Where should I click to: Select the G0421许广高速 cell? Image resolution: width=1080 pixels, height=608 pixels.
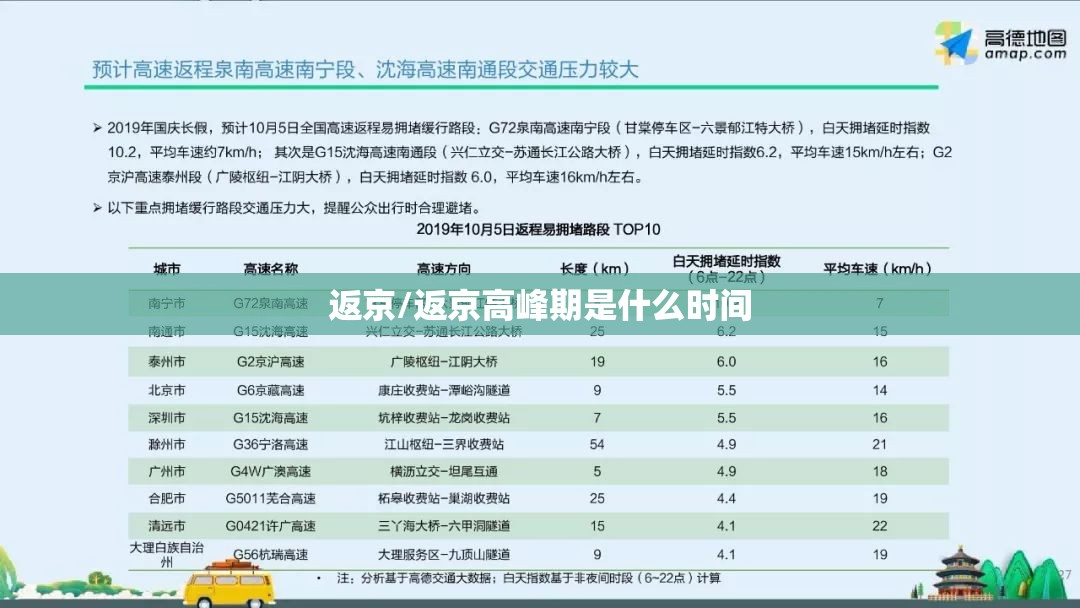coord(271,526)
